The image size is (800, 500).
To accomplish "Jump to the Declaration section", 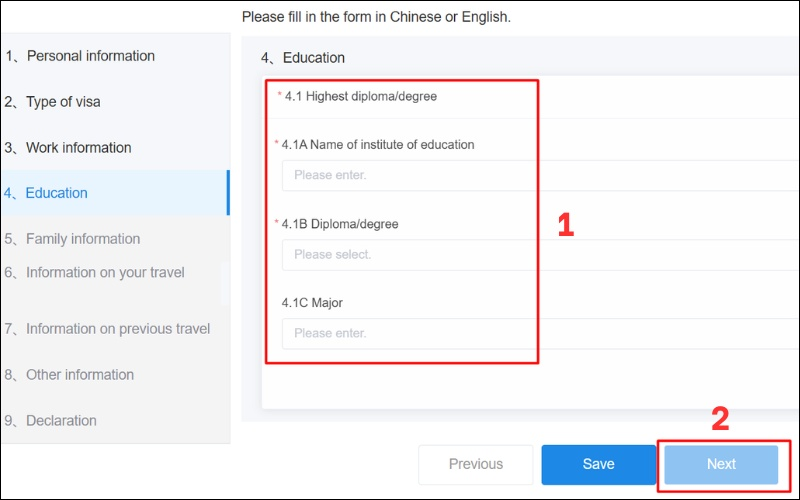I will (61, 421).
